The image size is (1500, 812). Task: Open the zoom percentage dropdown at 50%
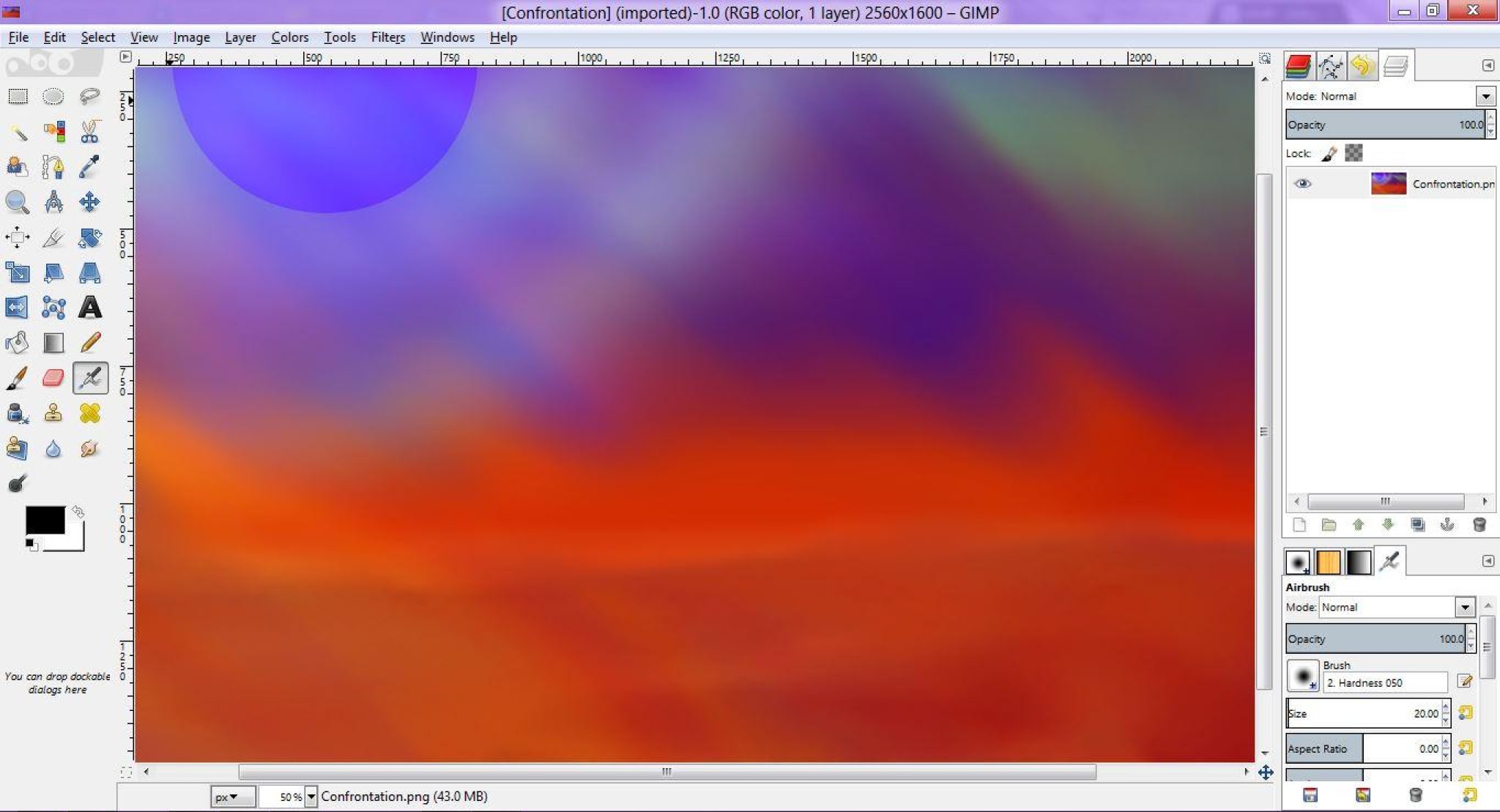(x=311, y=797)
